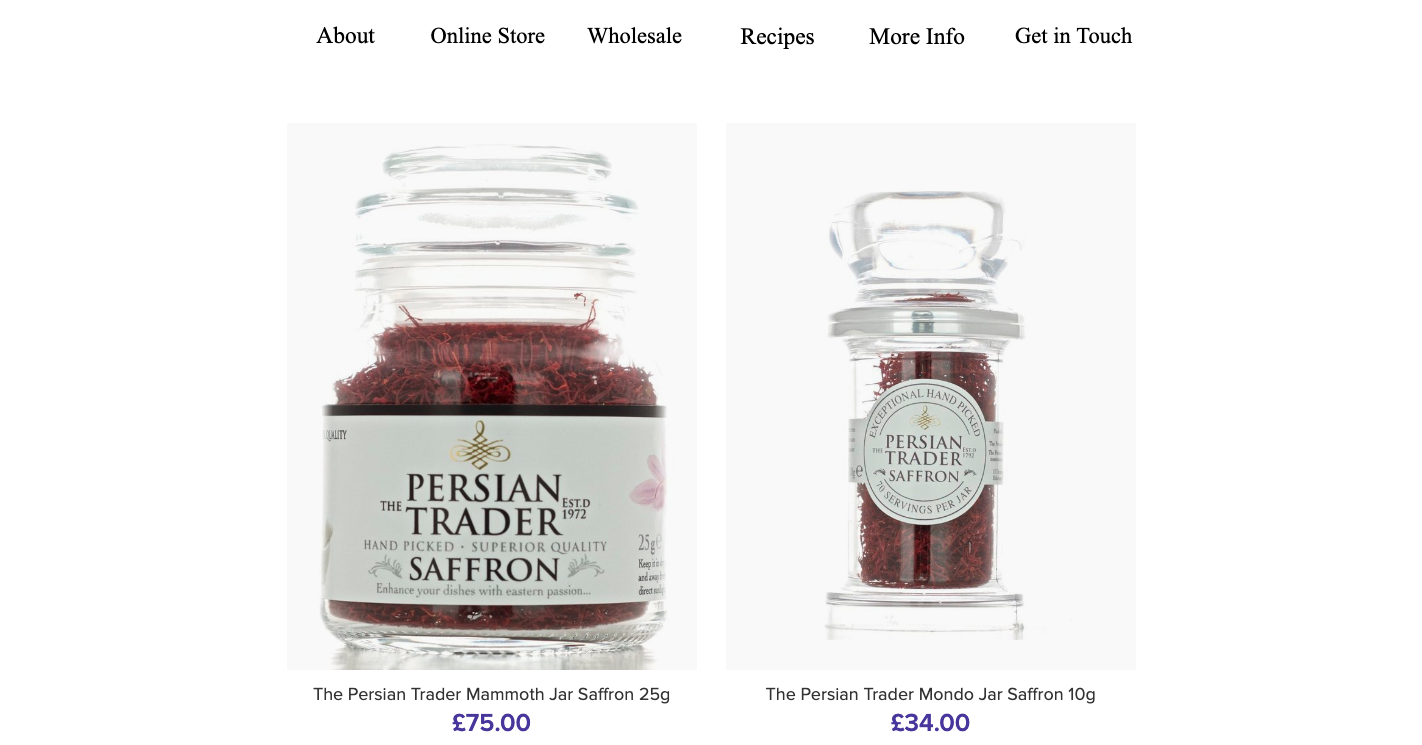The height and width of the screenshot is (745, 1422).
Task: Select the £34.00 price
Action: [930, 723]
